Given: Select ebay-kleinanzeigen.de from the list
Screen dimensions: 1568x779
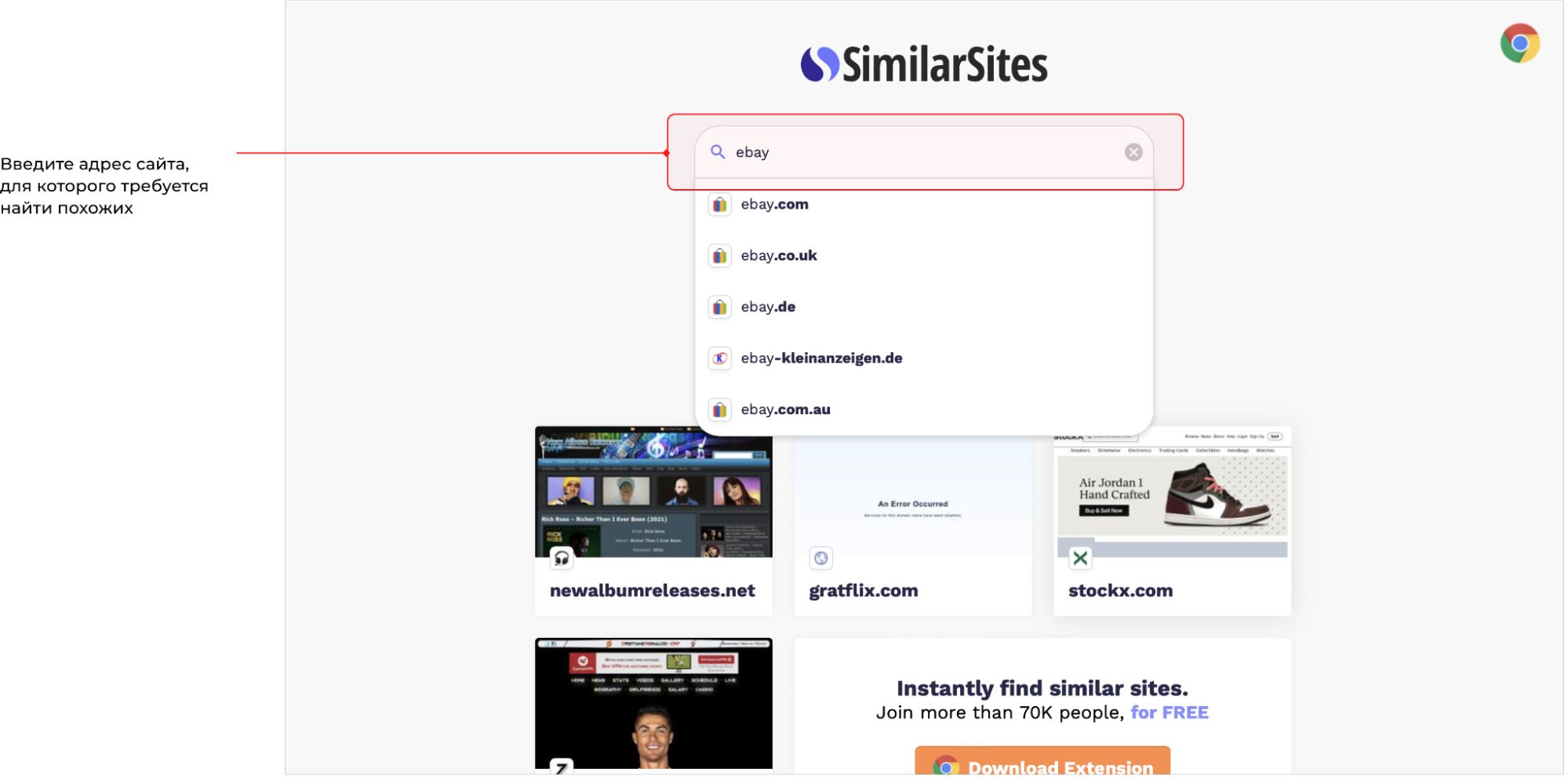Looking at the screenshot, I should tap(821, 359).
